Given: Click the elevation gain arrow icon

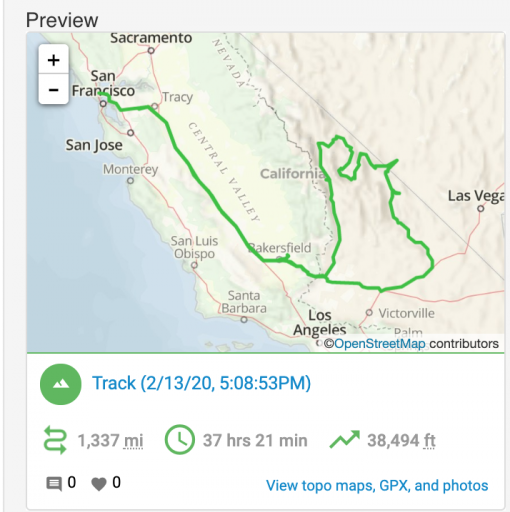Looking at the screenshot, I should coord(345,439).
